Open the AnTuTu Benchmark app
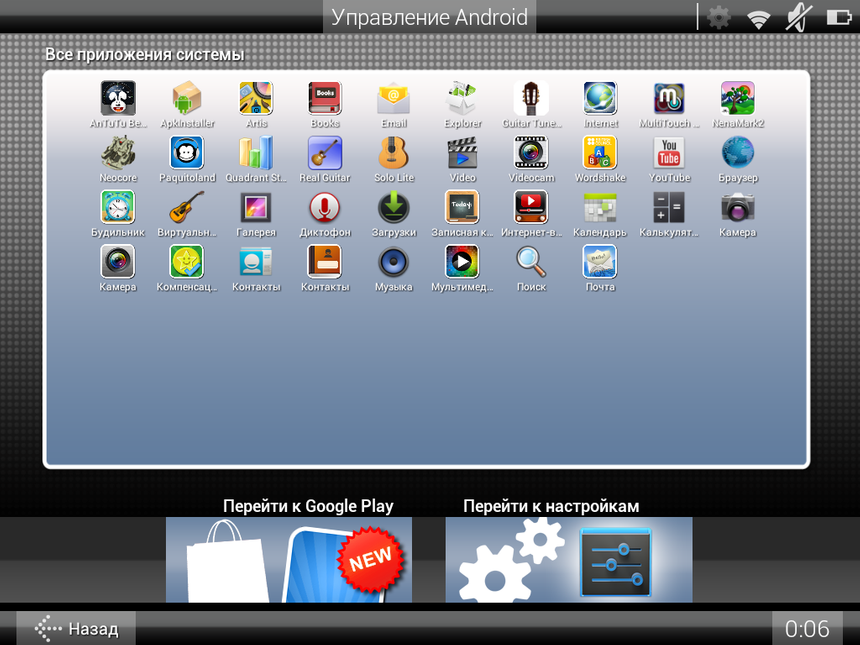Image resolution: width=860 pixels, height=645 pixels. (118, 99)
